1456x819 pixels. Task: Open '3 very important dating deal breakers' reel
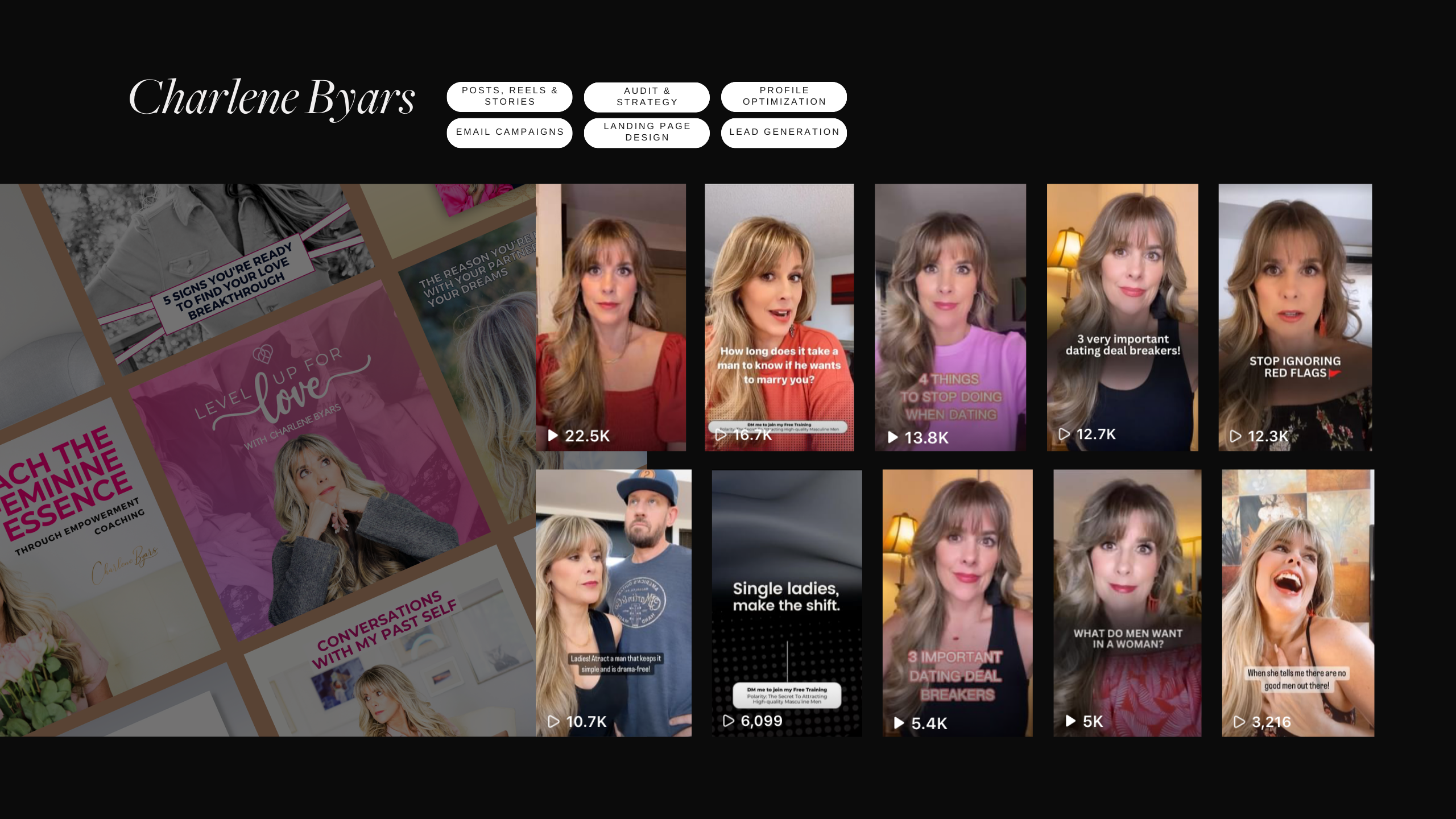pyautogui.click(x=1123, y=317)
